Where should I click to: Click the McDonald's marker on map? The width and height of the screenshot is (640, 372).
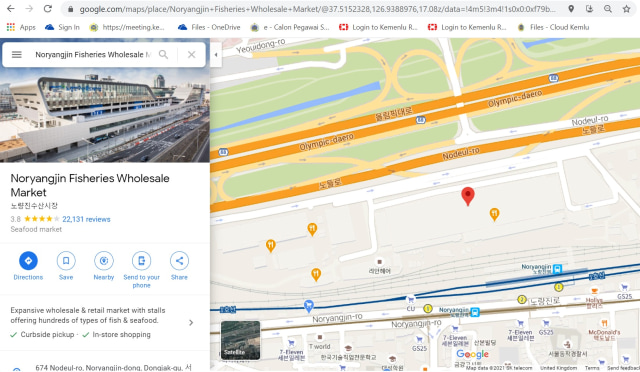coord(604,323)
